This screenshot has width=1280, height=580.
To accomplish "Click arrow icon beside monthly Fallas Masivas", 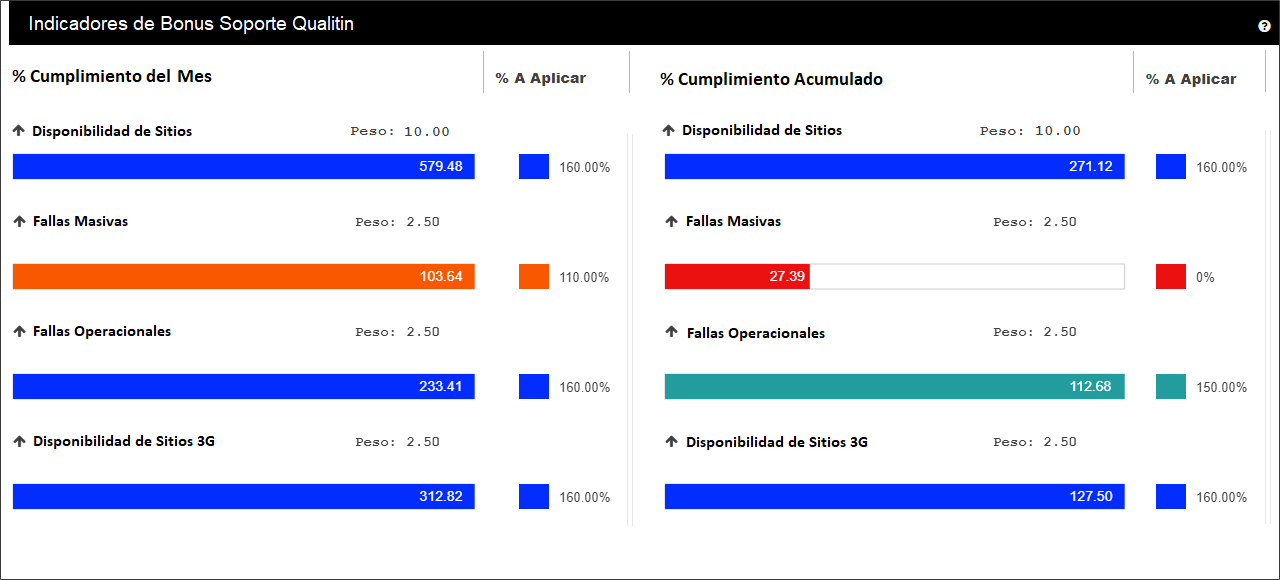I will (18, 222).
